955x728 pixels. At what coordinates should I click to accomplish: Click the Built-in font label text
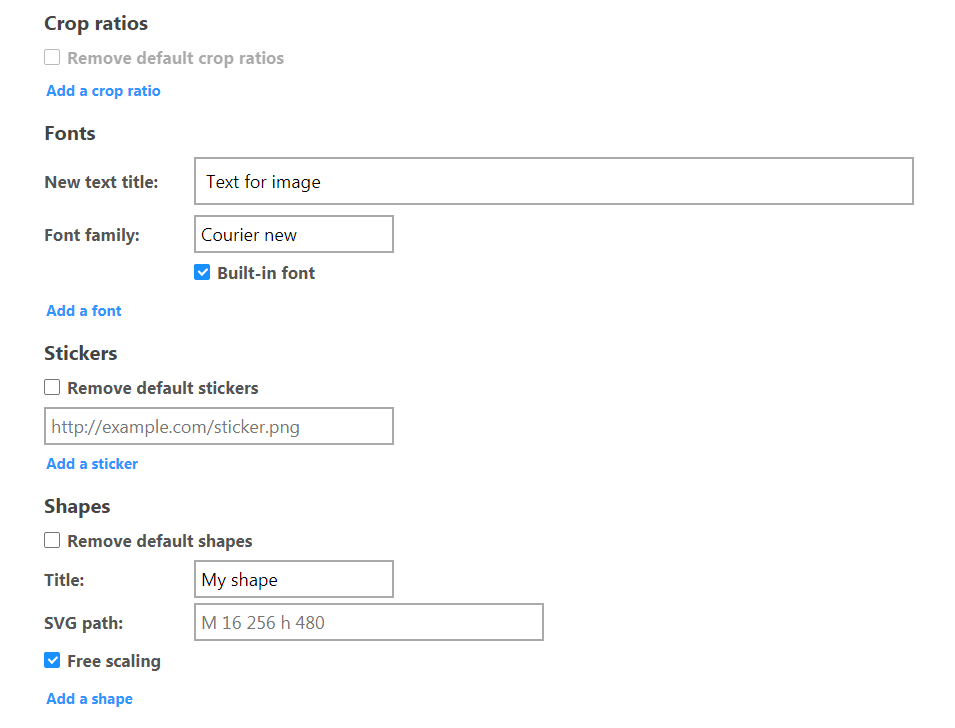pyautogui.click(x=266, y=273)
